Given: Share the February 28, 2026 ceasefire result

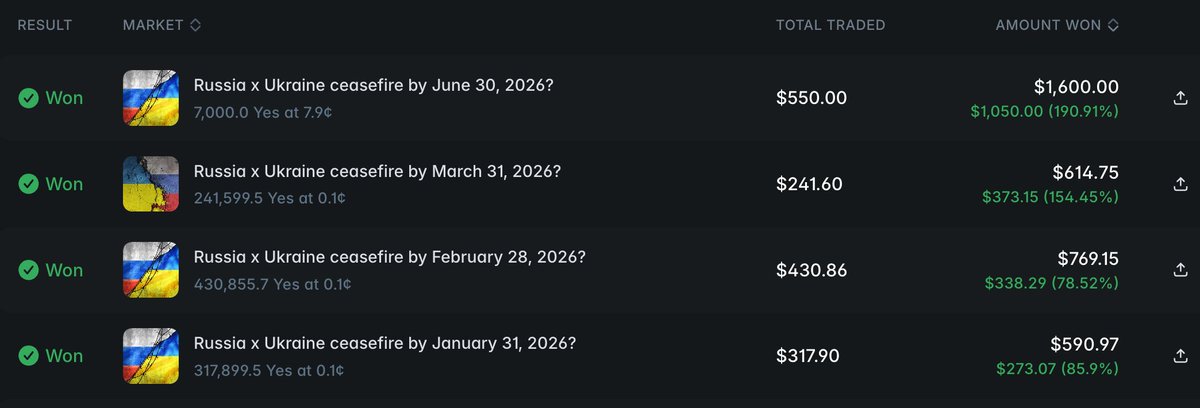Looking at the screenshot, I should point(1180,270).
